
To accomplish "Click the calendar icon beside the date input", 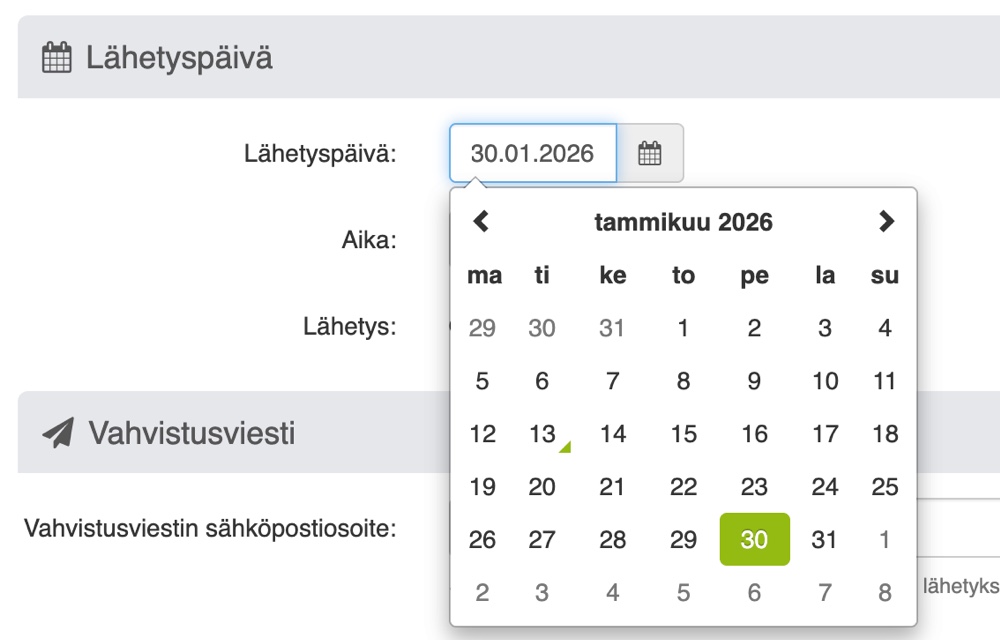I will (651, 153).
